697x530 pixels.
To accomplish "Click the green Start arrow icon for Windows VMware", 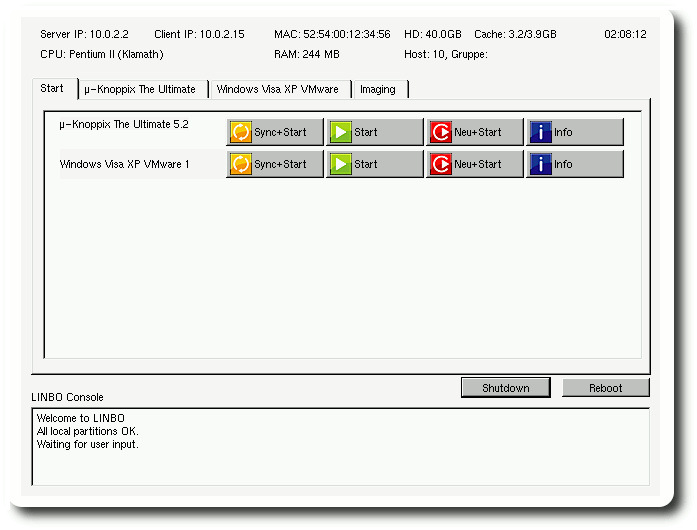I will 341,164.
